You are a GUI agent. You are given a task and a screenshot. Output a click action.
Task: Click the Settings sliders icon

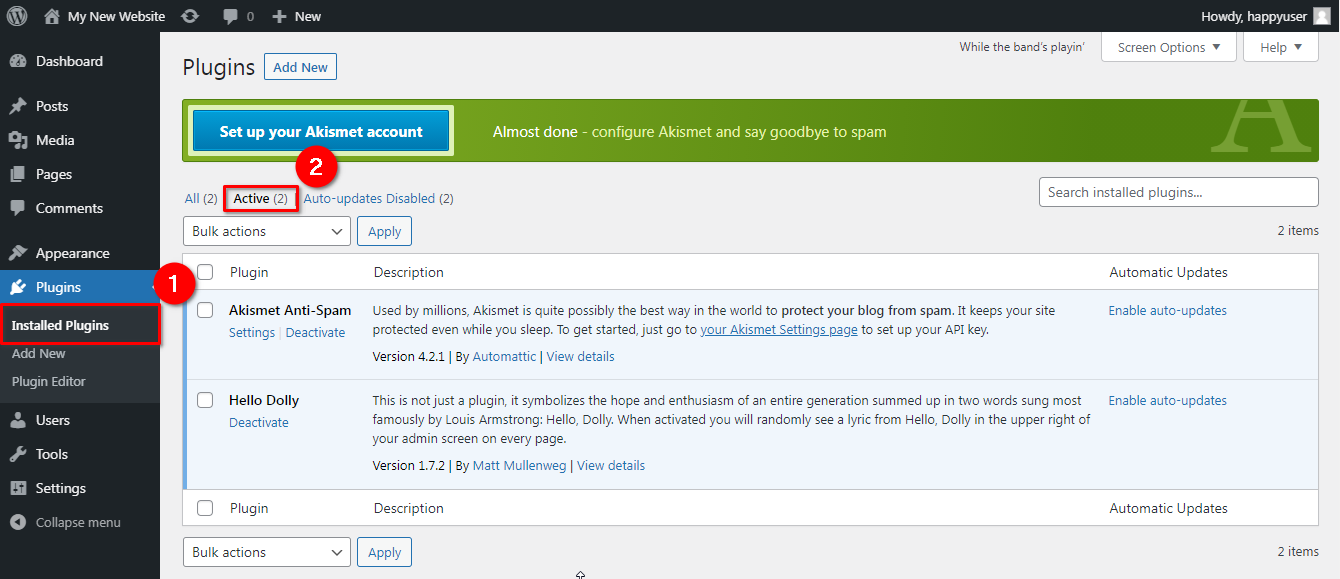(x=18, y=488)
